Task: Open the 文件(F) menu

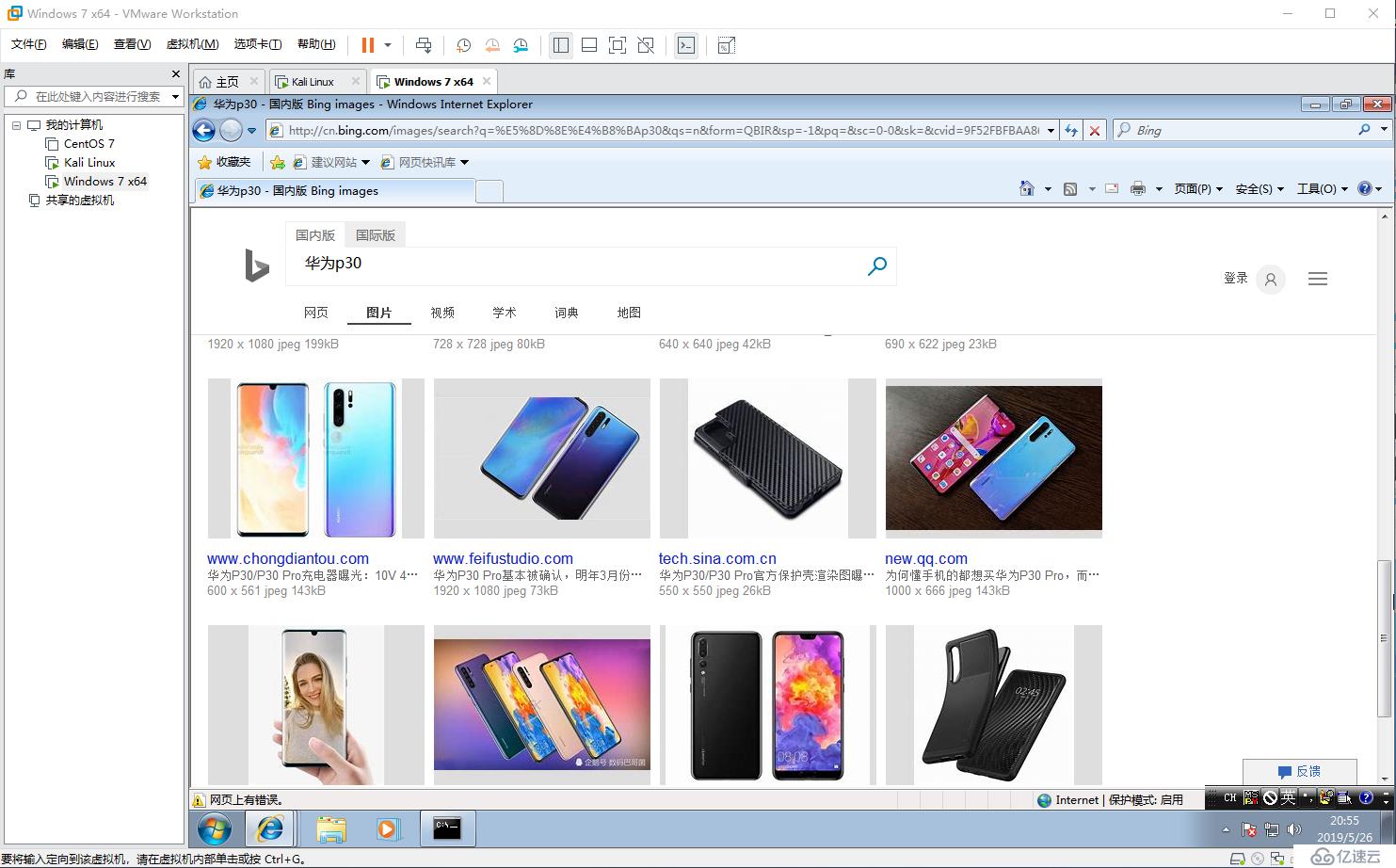Action: [x=29, y=44]
